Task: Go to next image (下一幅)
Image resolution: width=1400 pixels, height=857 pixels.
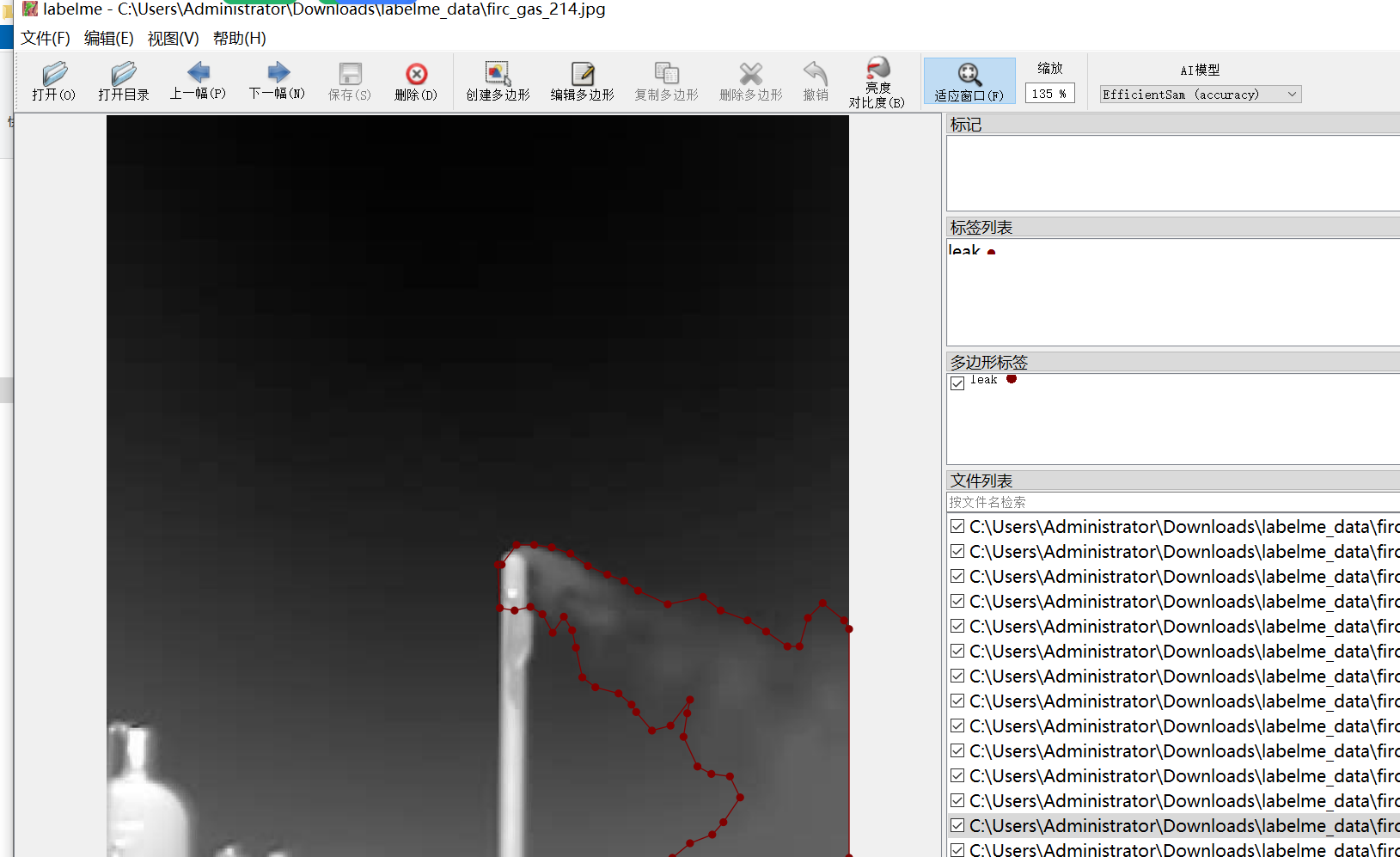Action: point(277,81)
